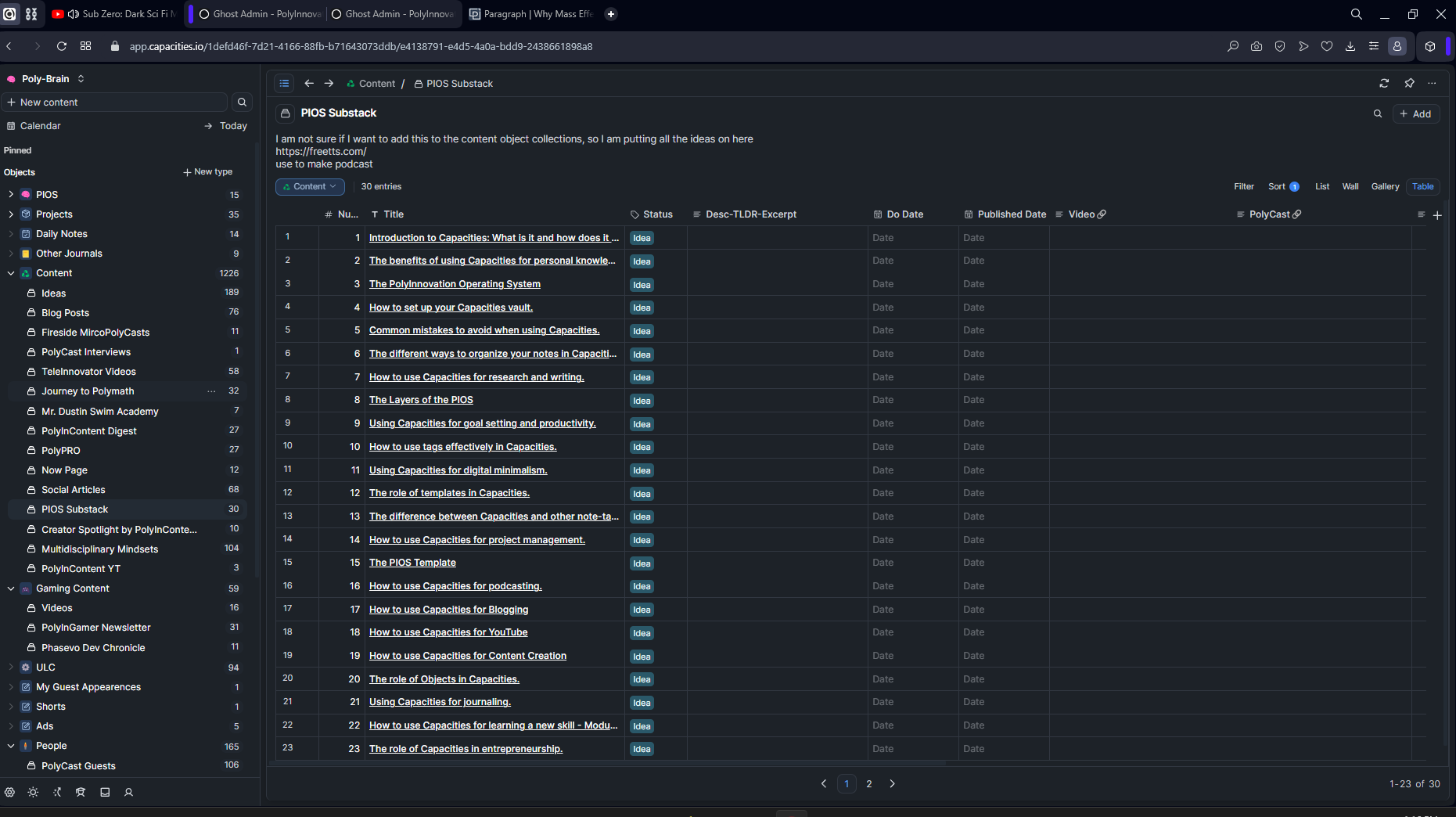Open the Content type filter dropdown
The height and width of the screenshot is (817, 1456).
[x=310, y=186]
